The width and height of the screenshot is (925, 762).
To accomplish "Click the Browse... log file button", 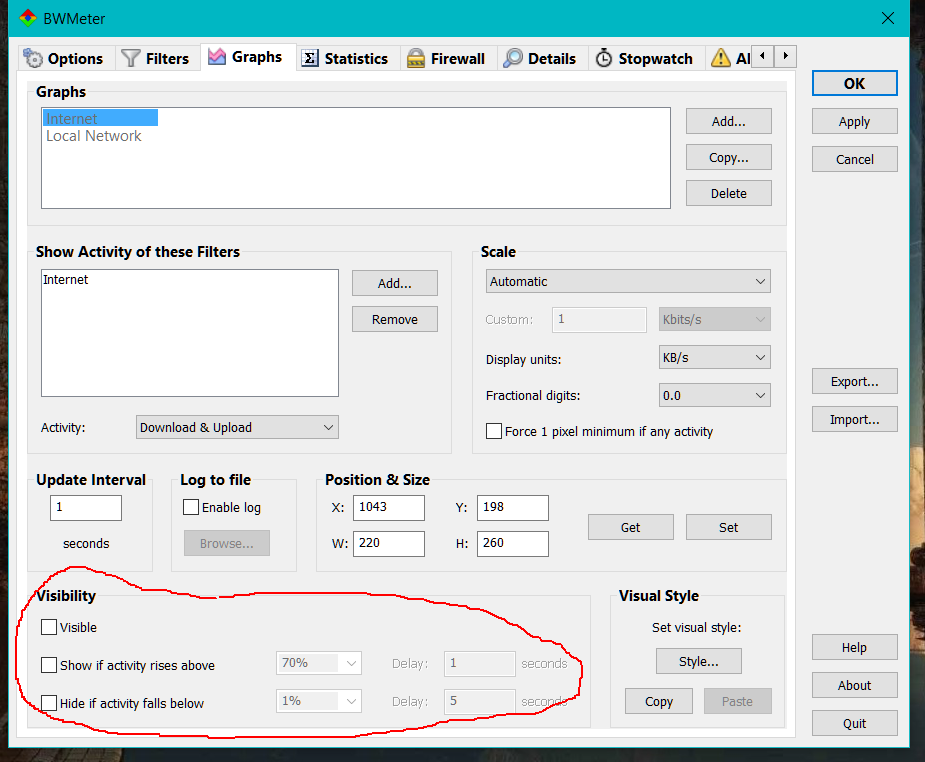I will coord(227,543).
